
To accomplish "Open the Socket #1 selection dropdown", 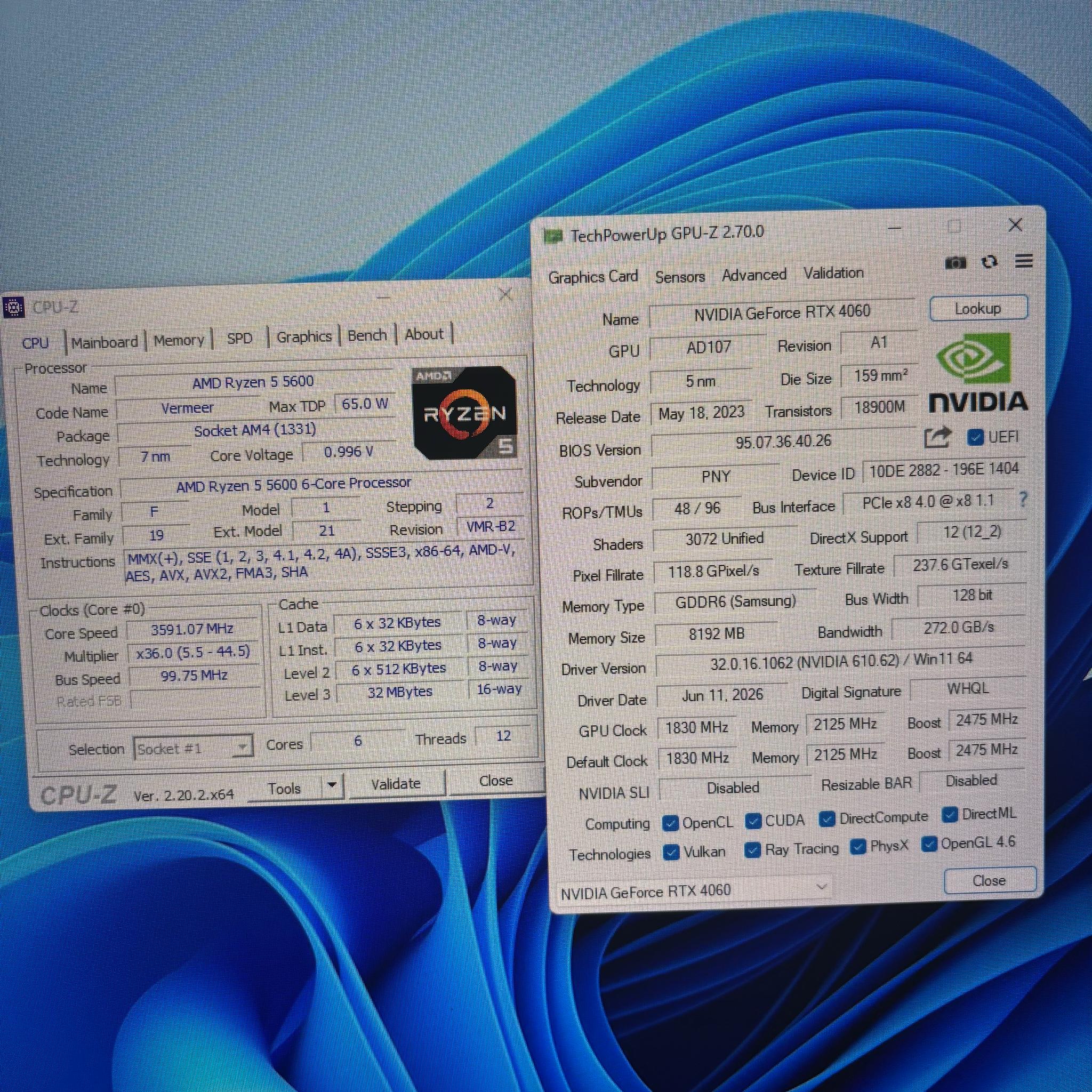I will 194,748.
